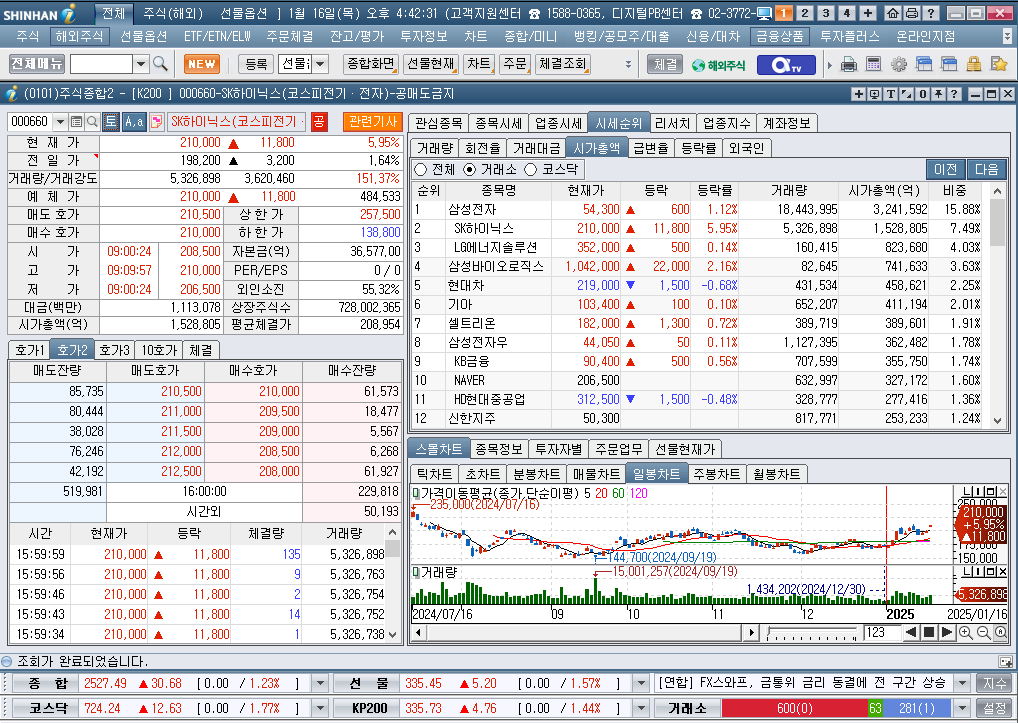Screen dimensions: 1018x723
Task: Click the 설정 button at bottom right
Action: click(994, 708)
